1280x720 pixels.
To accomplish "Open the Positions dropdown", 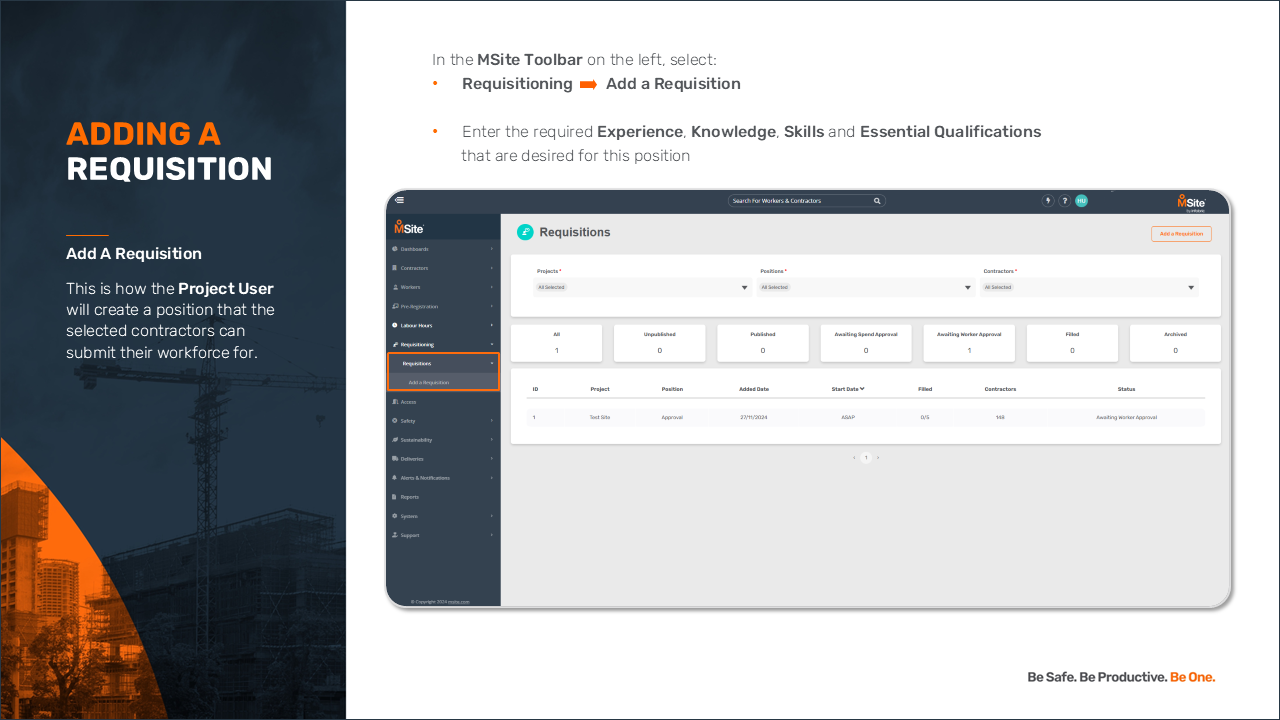I will 866,287.
